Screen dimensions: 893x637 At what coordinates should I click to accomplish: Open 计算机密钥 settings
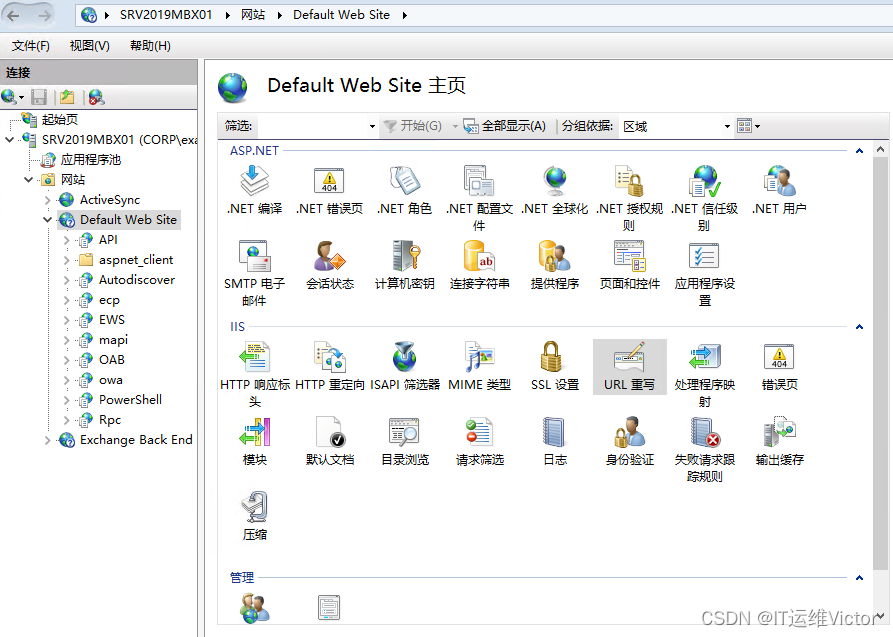(x=404, y=265)
